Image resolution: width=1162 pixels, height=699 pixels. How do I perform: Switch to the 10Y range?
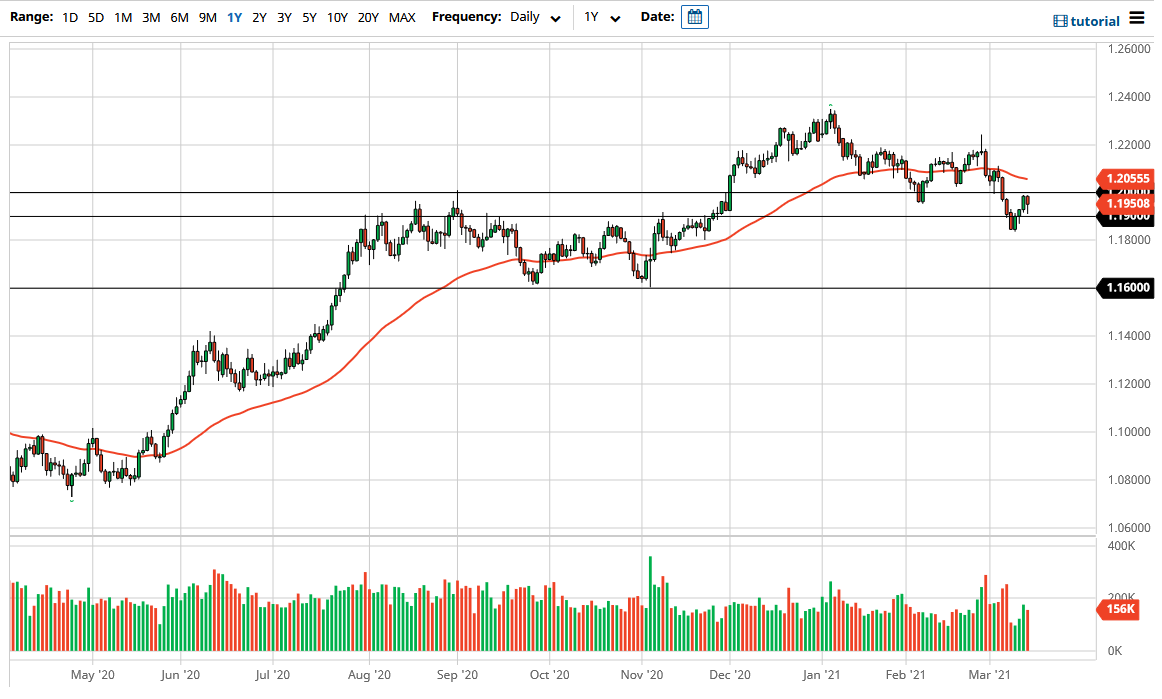[337, 17]
